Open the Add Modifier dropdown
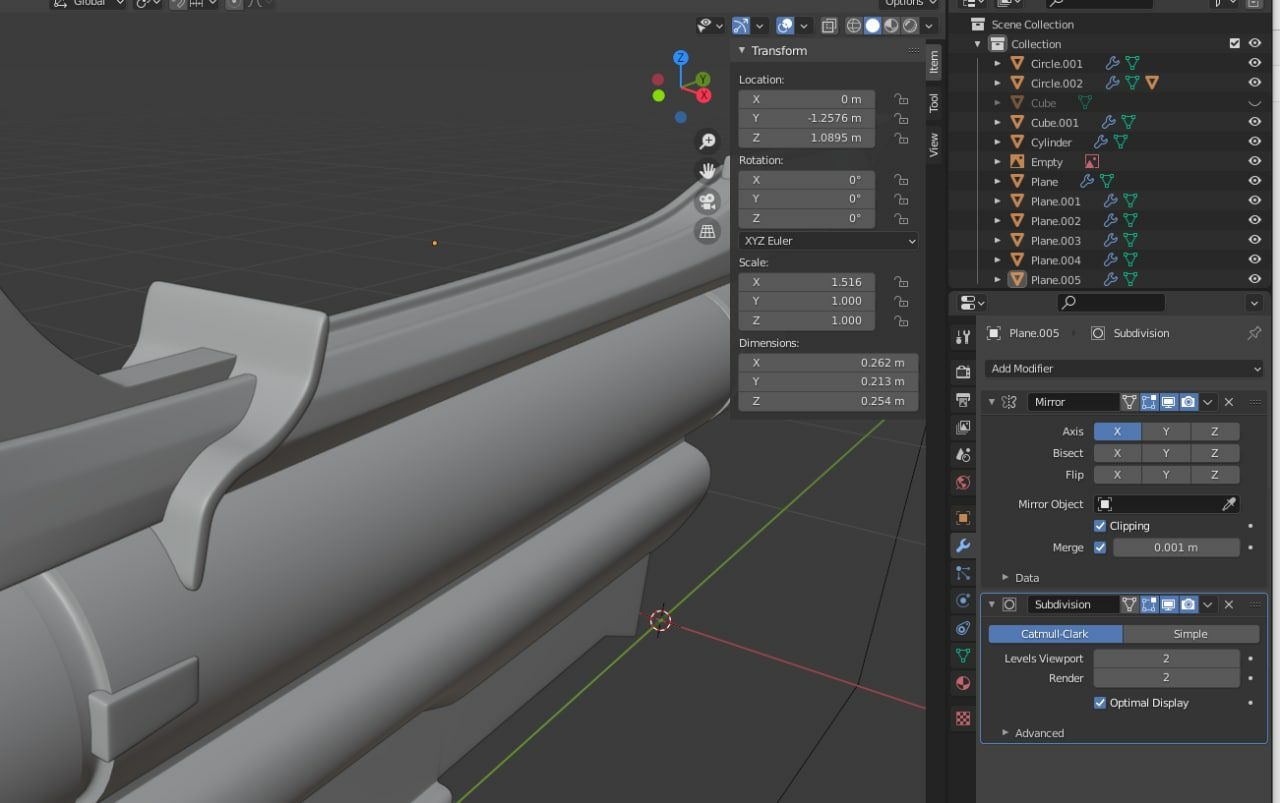1280x803 pixels. coord(1124,368)
